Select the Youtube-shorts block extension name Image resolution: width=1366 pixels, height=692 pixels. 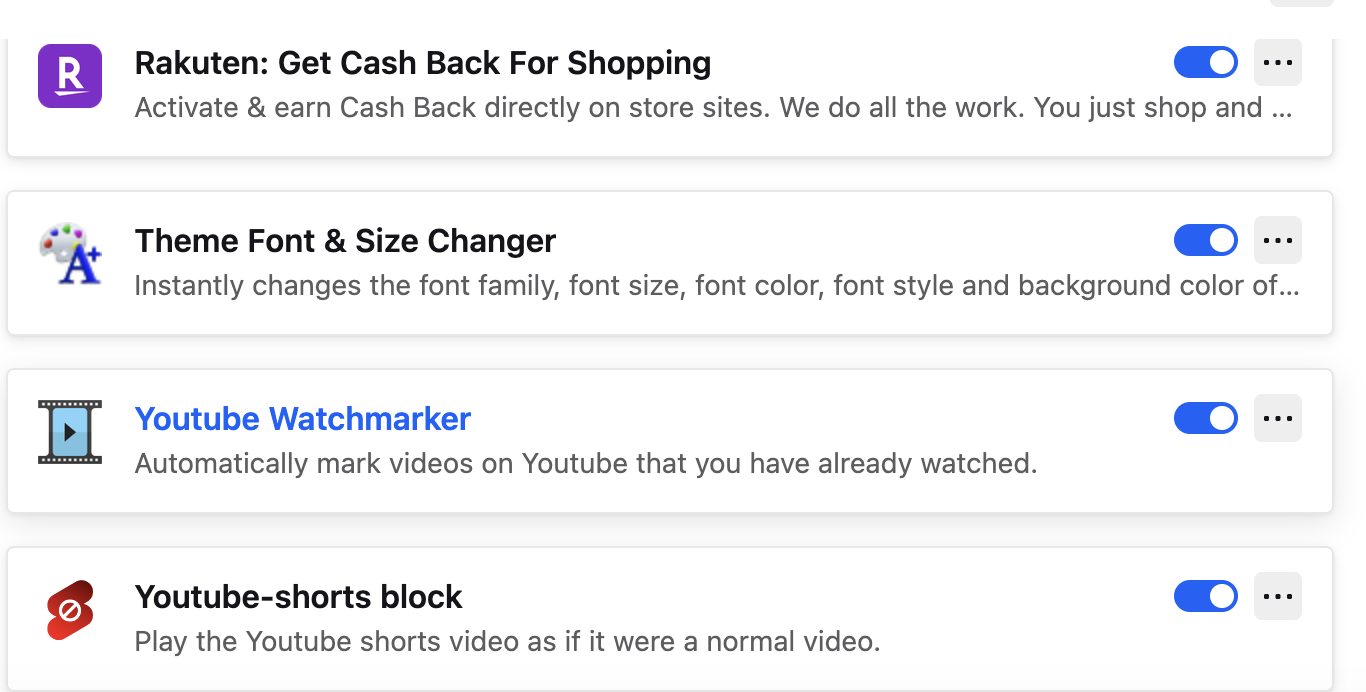tap(298, 597)
